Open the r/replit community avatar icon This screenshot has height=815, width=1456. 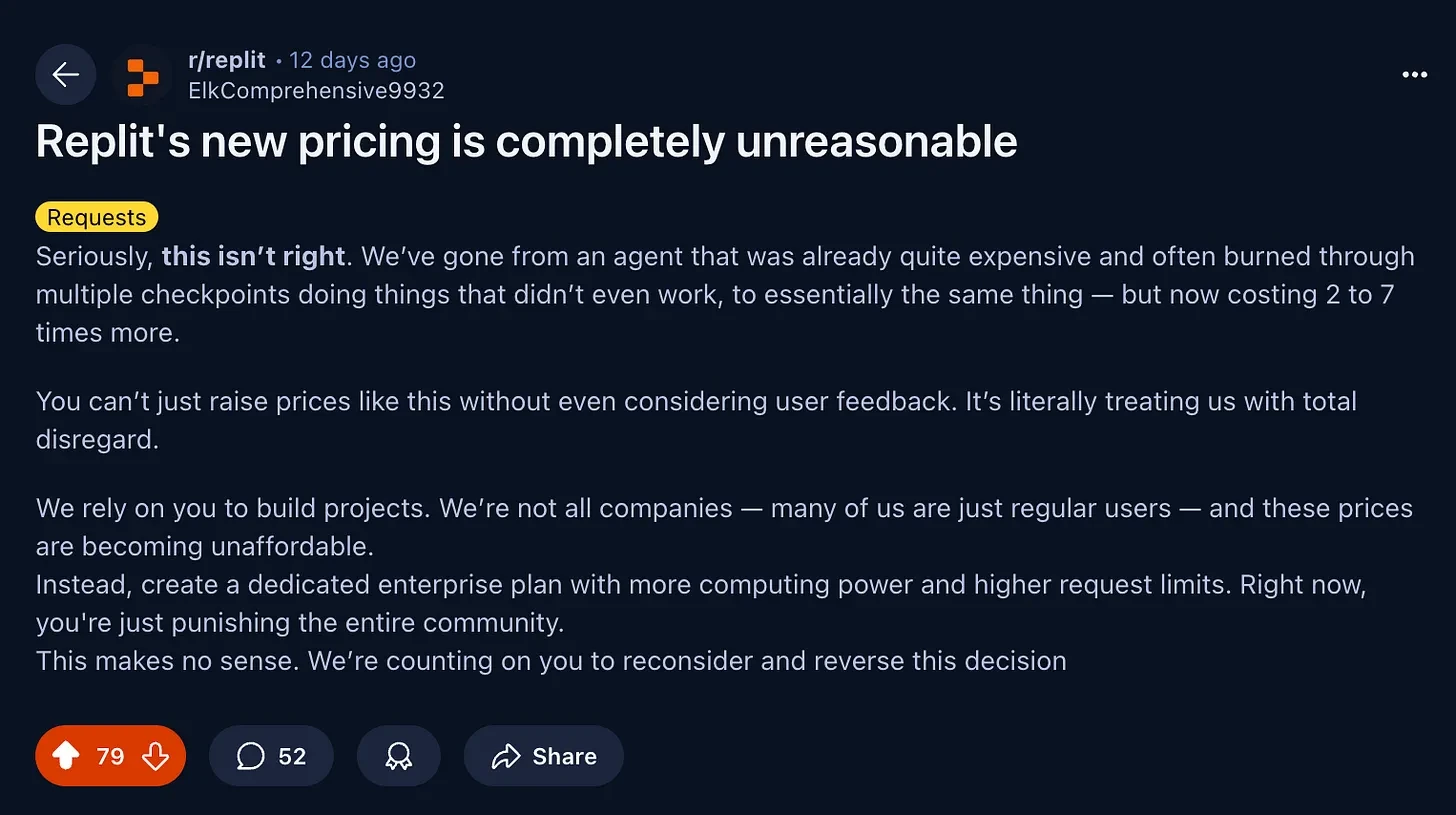(x=142, y=75)
